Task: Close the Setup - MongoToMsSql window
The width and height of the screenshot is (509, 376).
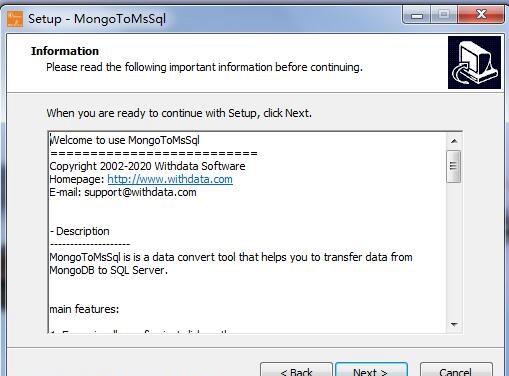Action: click(x=481, y=15)
